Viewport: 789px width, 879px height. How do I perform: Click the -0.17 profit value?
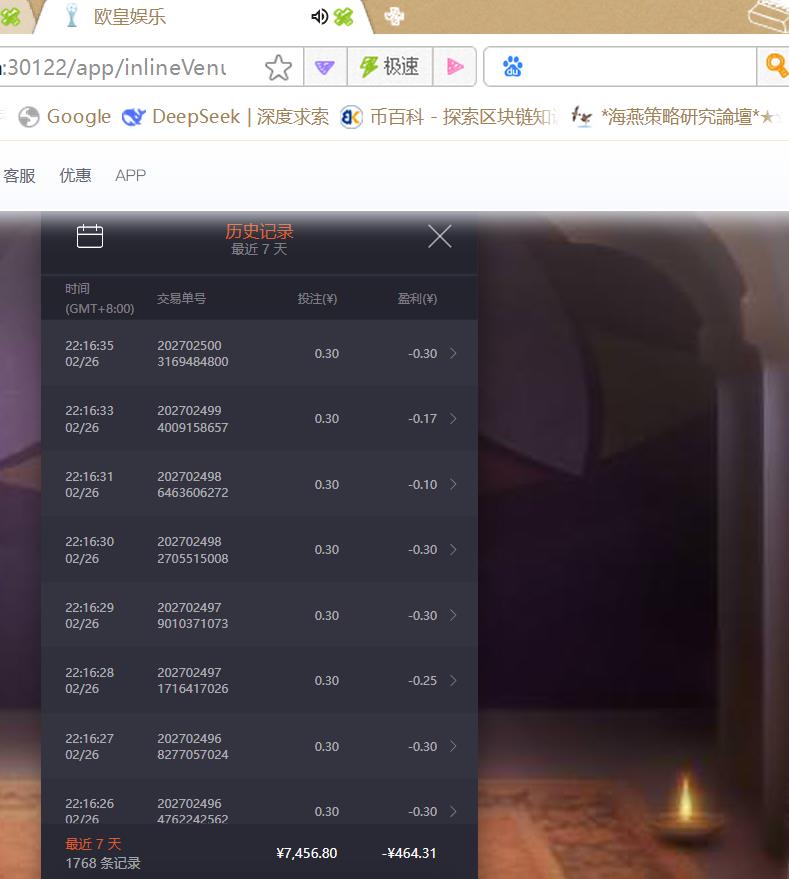[x=422, y=419]
